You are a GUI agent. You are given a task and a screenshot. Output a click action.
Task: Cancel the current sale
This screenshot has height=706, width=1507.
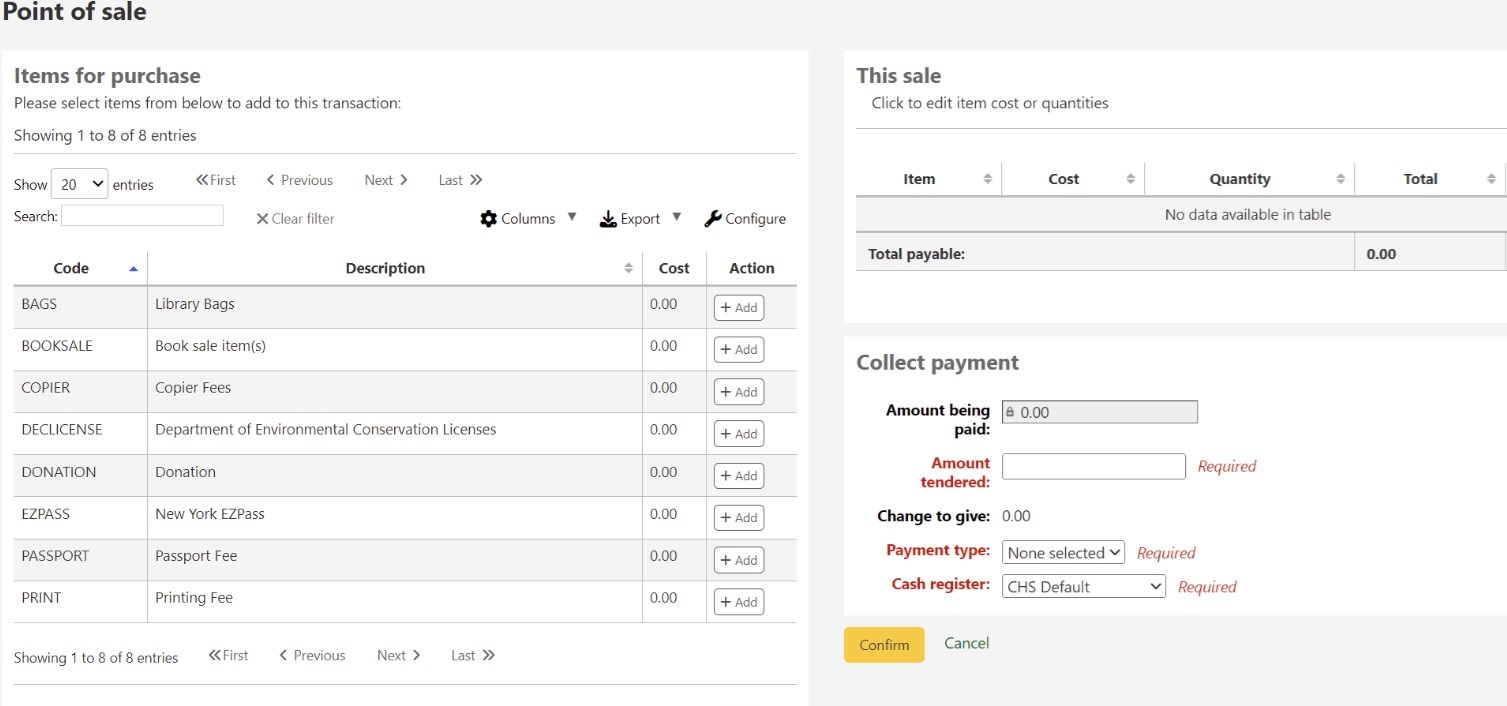point(966,643)
